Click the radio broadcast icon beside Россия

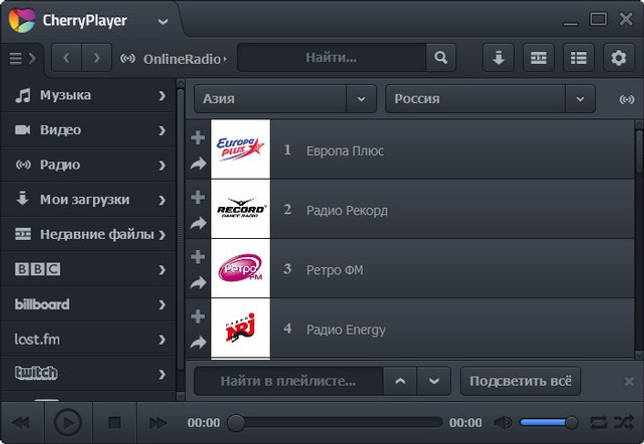point(626,99)
